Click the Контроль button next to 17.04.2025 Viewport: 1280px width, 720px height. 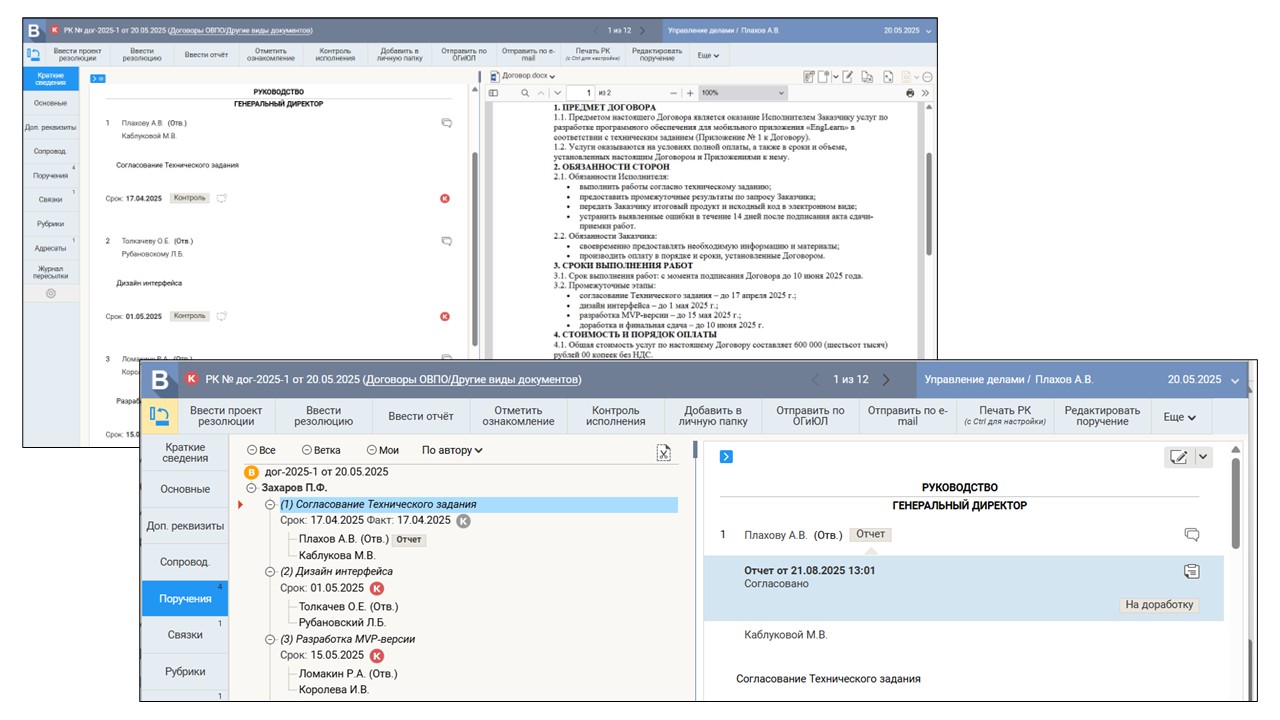click(x=189, y=198)
